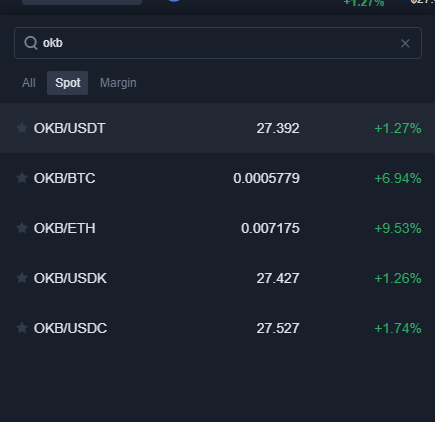Screen dimensions: 435x422
Task: Clear the okb search with X icon
Action: coord(405,43)
